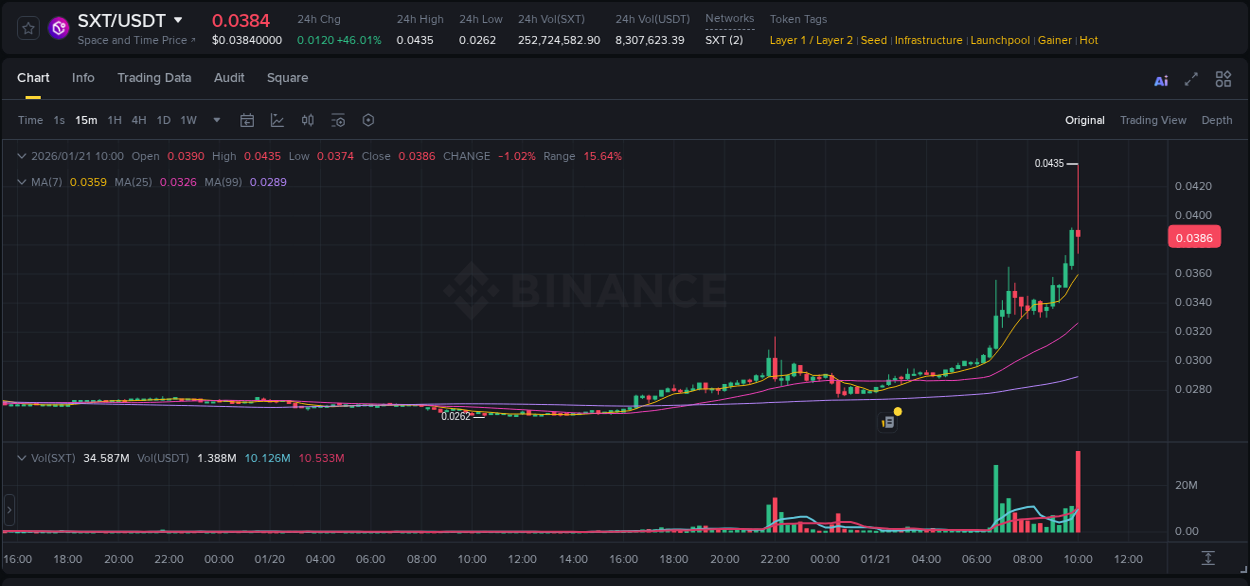This screenshot has width=1250, height=586.
Task: Expand the extra time interval dropdown
Action: pos(215,120)
